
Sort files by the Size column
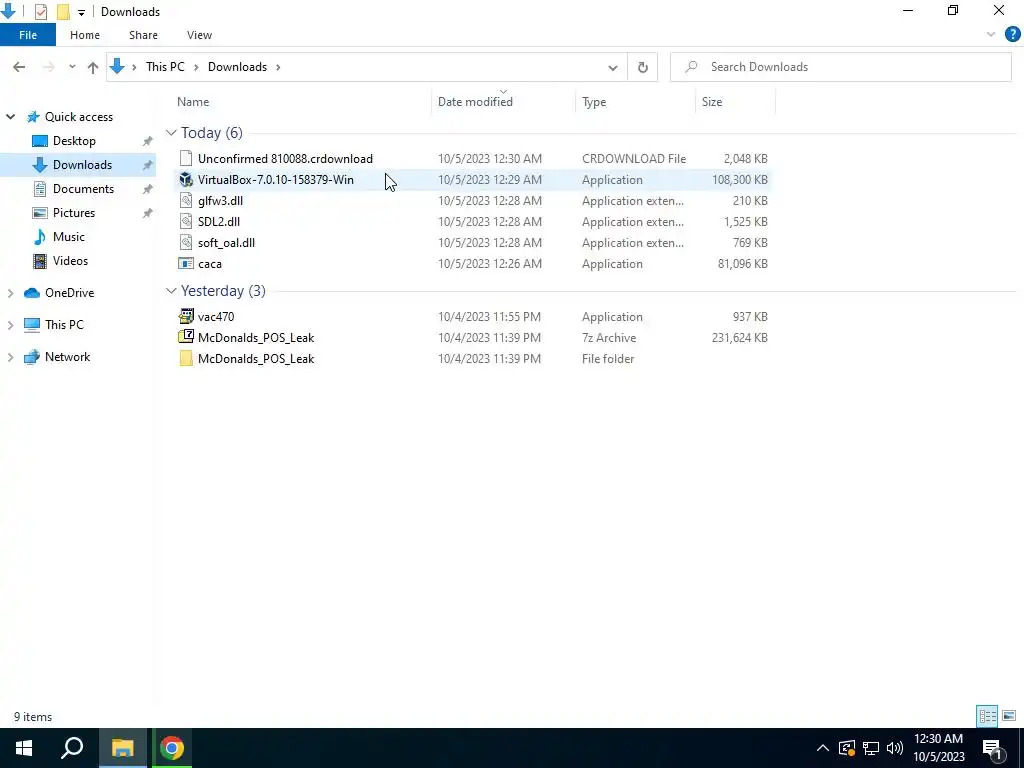tap(712, 102)
